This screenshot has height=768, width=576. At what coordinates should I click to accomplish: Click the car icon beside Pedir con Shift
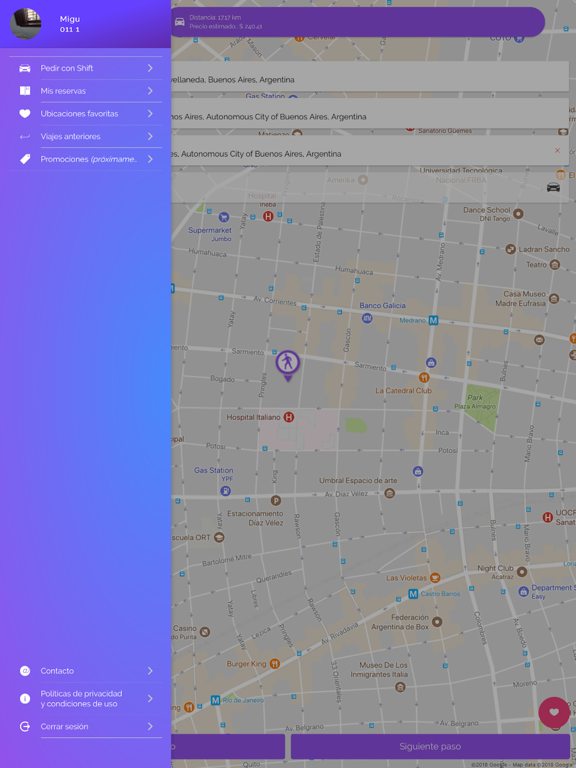(24, 68)
